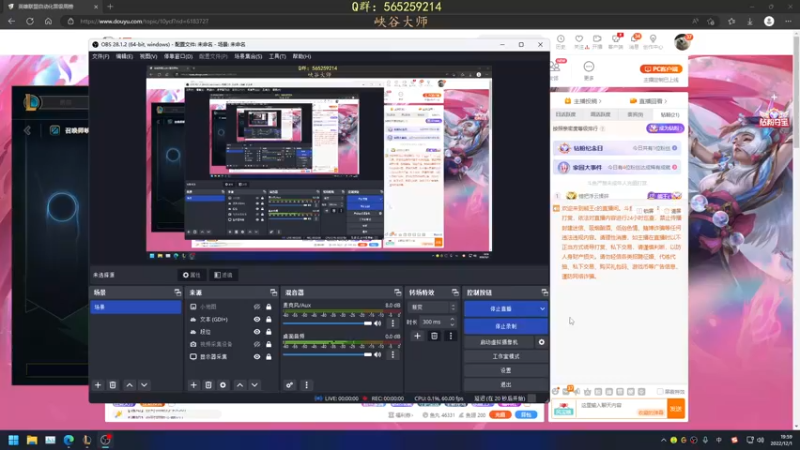Open the View (V) menu in OBS
Image resolution: width=800 pixels, height=450 pixels.
point(148,56)
